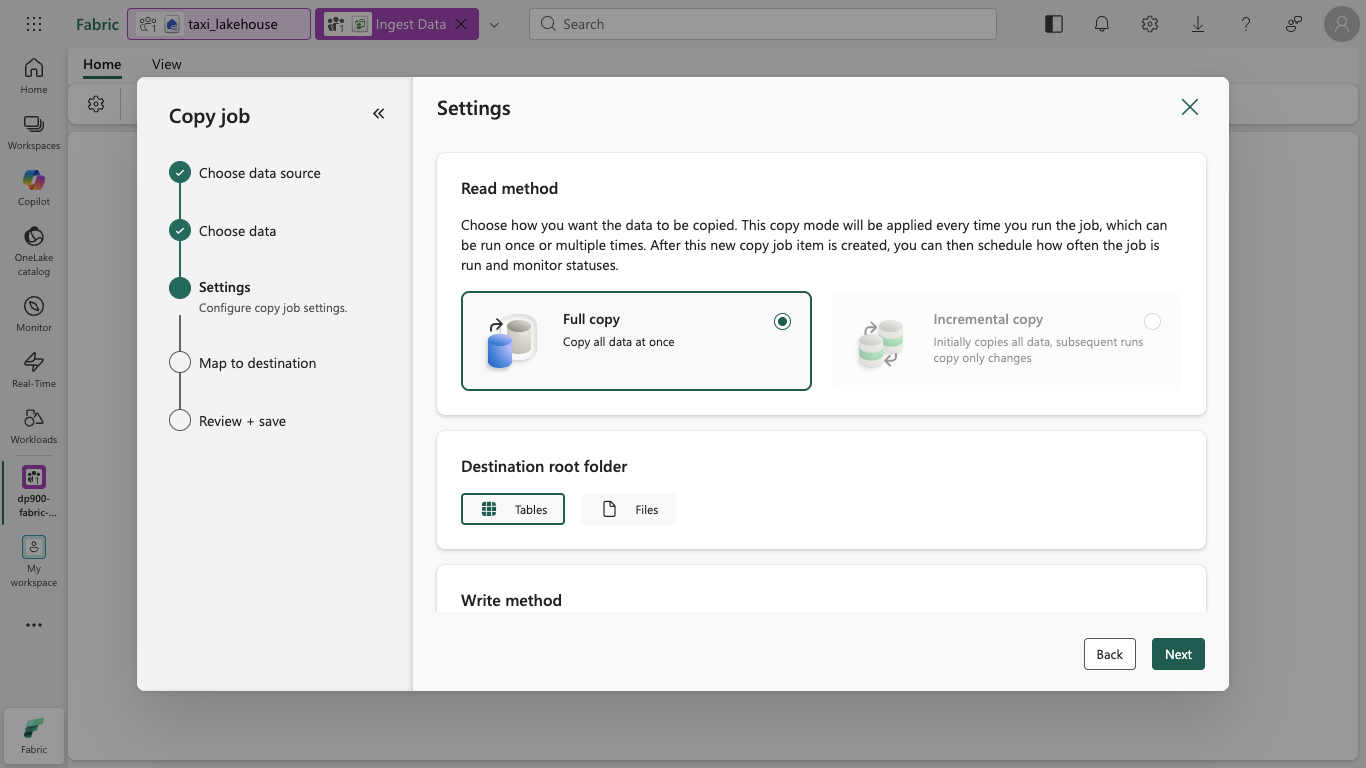Open the app launcher waffle icon
Viewport: 1366px width, 768px height.
pos(34,24)
